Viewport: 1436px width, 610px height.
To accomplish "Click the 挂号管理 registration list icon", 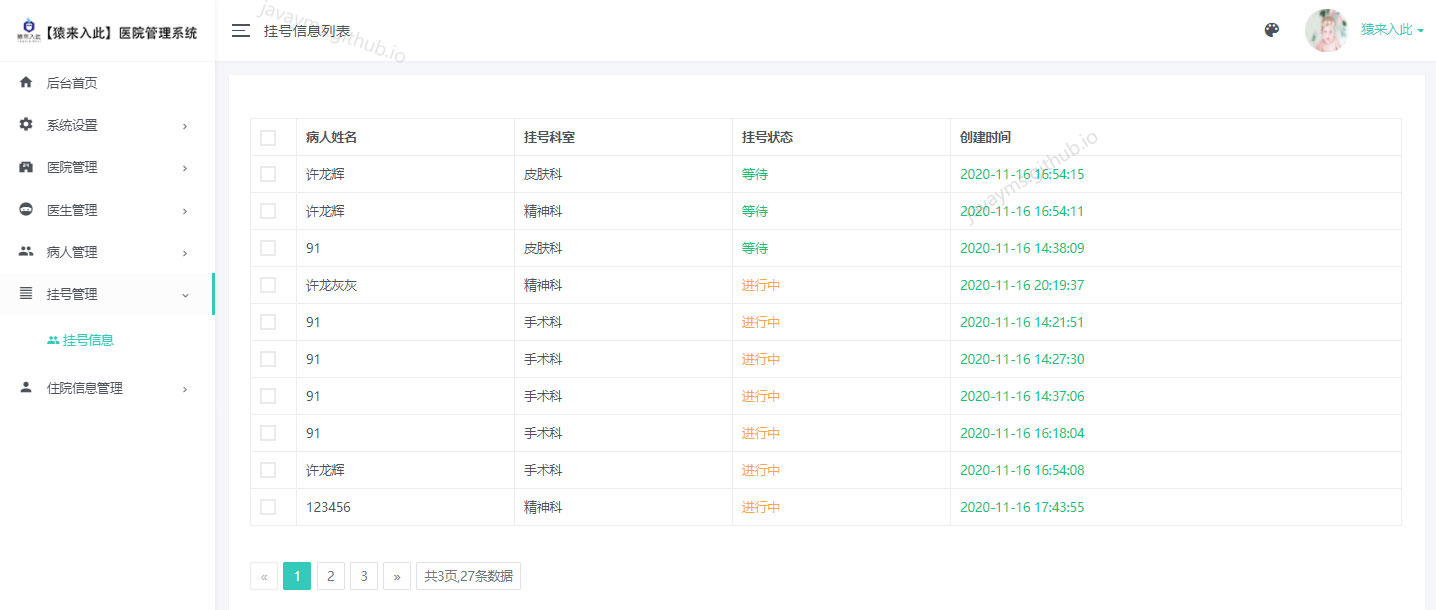I will click(x=26, y=293).
